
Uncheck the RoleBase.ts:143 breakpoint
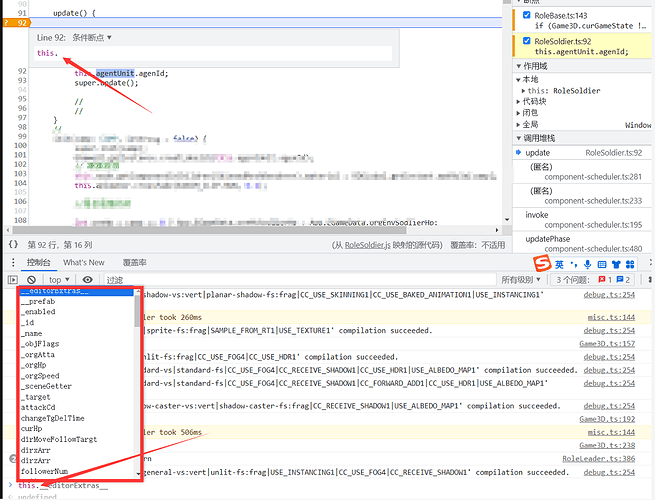(x=527, y=15)
